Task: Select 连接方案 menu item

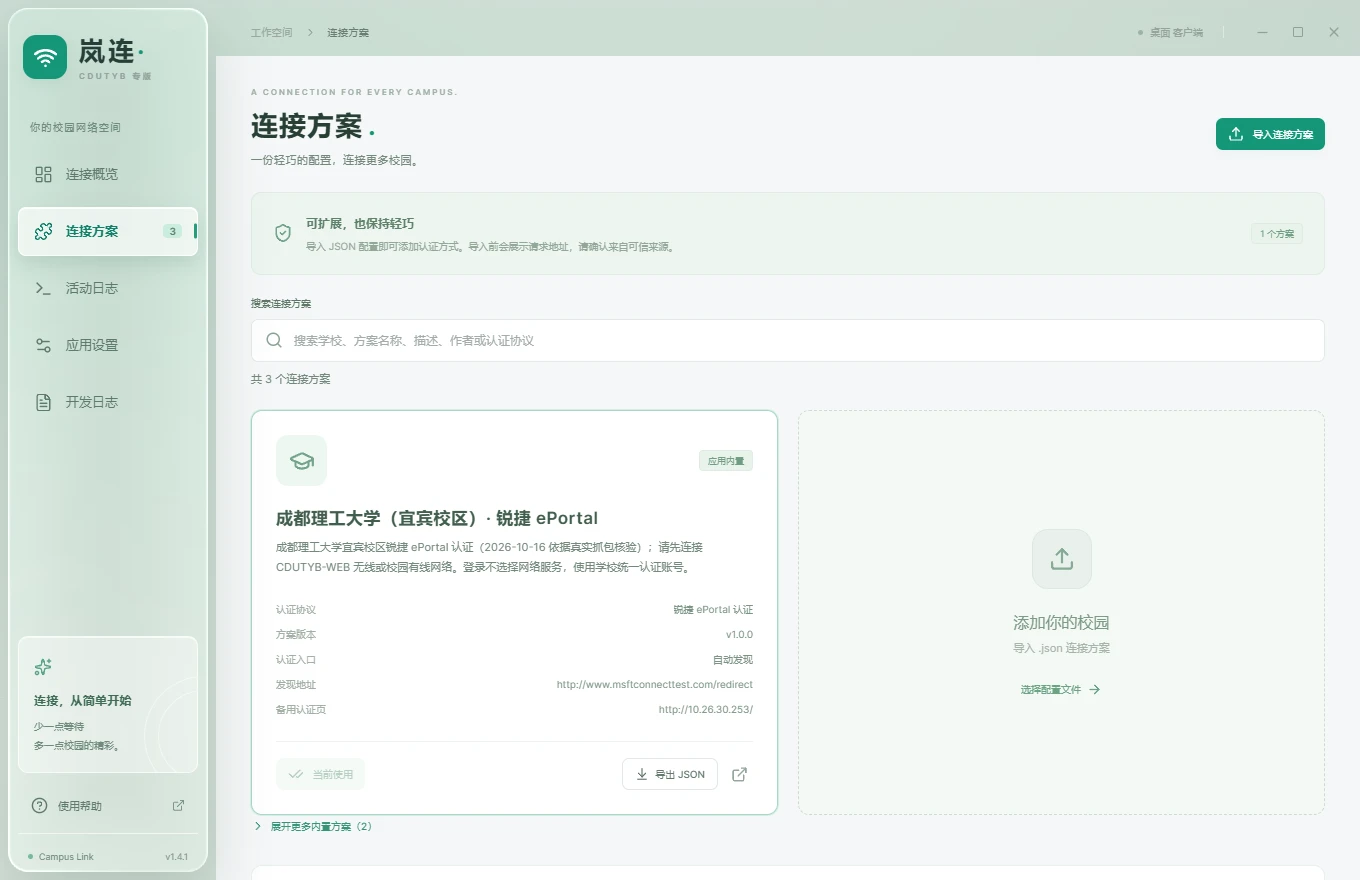Action: (108, 232)
